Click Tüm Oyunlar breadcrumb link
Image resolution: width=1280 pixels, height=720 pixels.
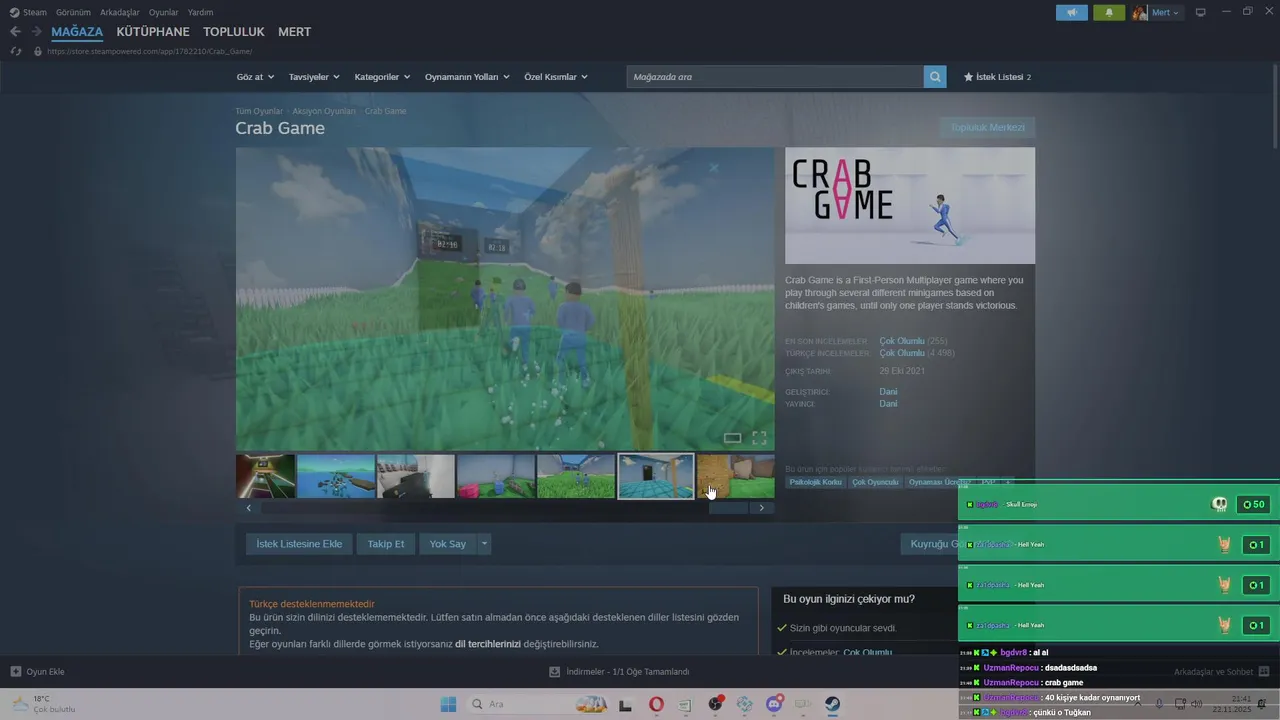[x=259, y=111]
